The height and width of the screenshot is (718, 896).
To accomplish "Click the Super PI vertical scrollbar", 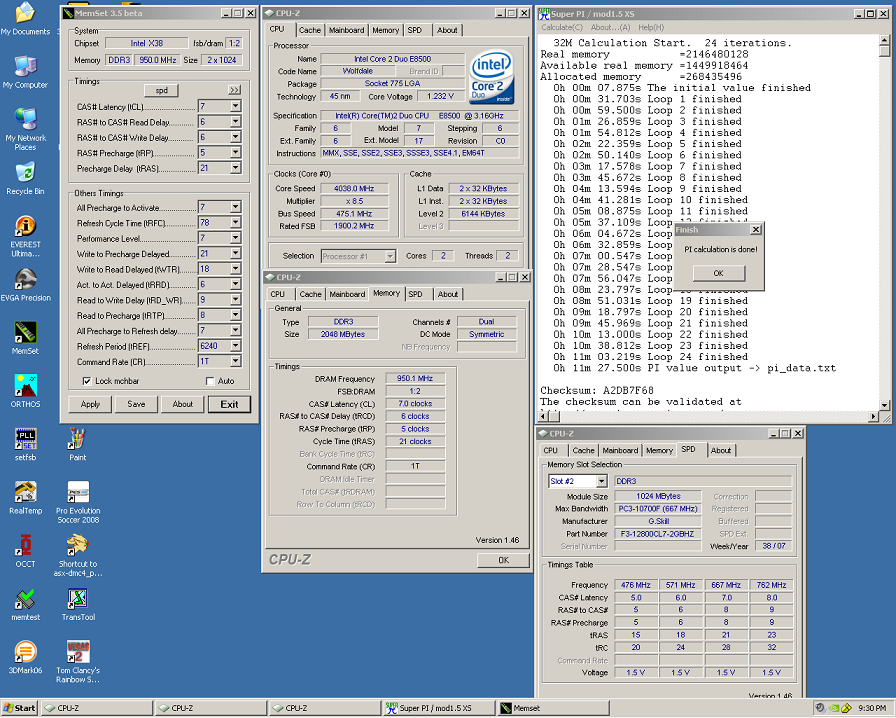I will (x=885, y=223).
